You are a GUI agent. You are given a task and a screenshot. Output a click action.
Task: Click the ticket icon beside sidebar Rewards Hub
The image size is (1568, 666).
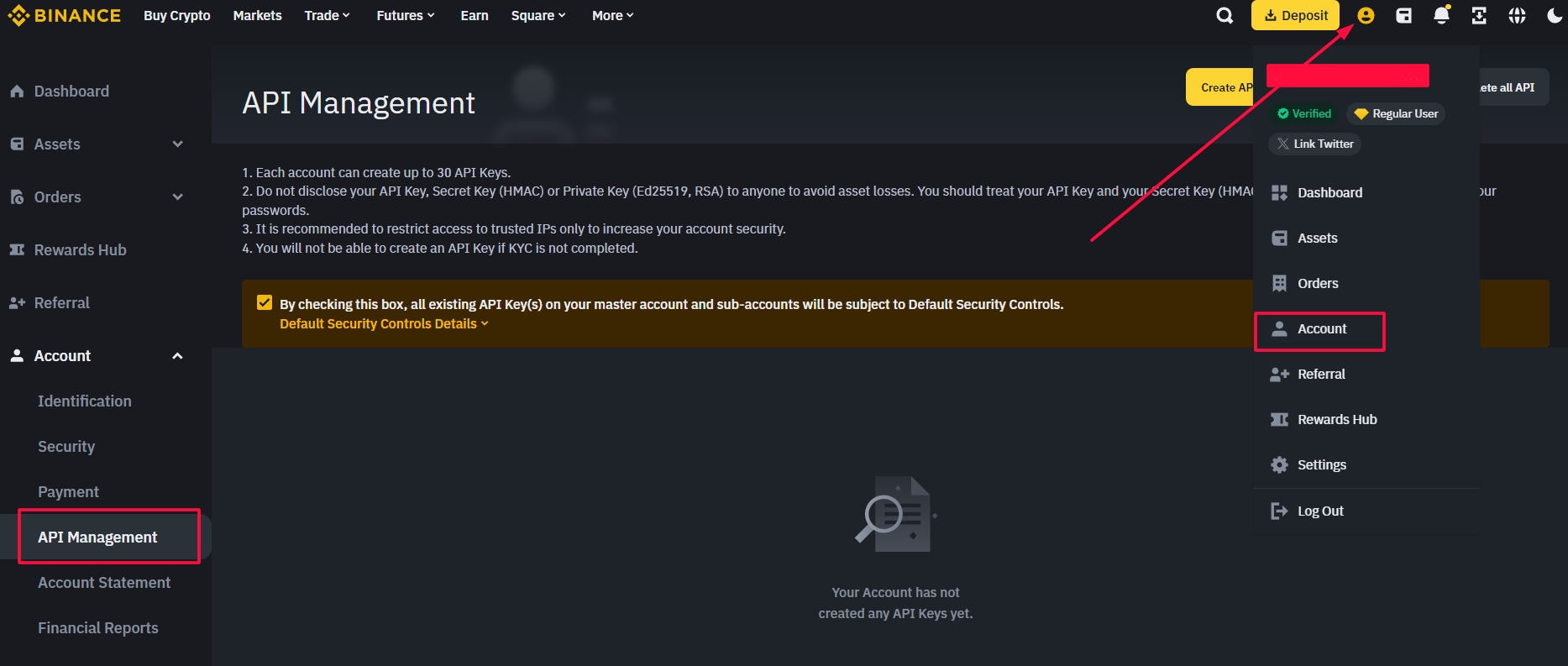pyautogui.click(x=17, y=249)
